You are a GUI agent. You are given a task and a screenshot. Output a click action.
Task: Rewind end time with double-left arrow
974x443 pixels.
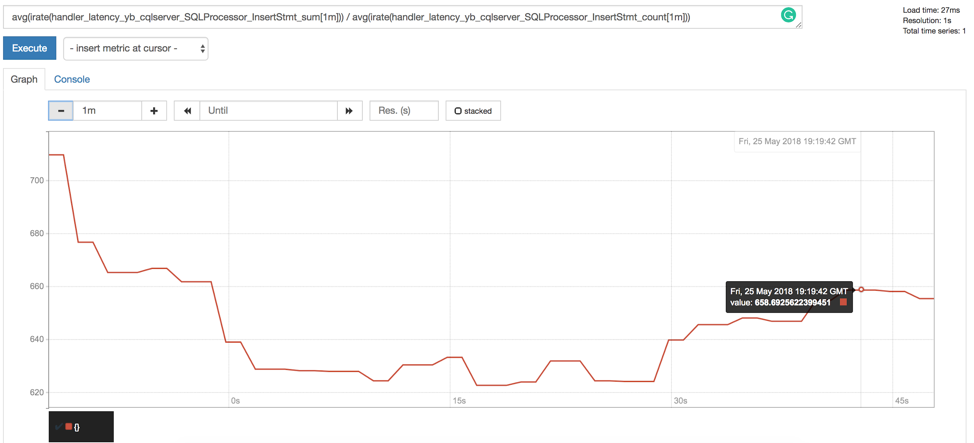pos(187,111)
